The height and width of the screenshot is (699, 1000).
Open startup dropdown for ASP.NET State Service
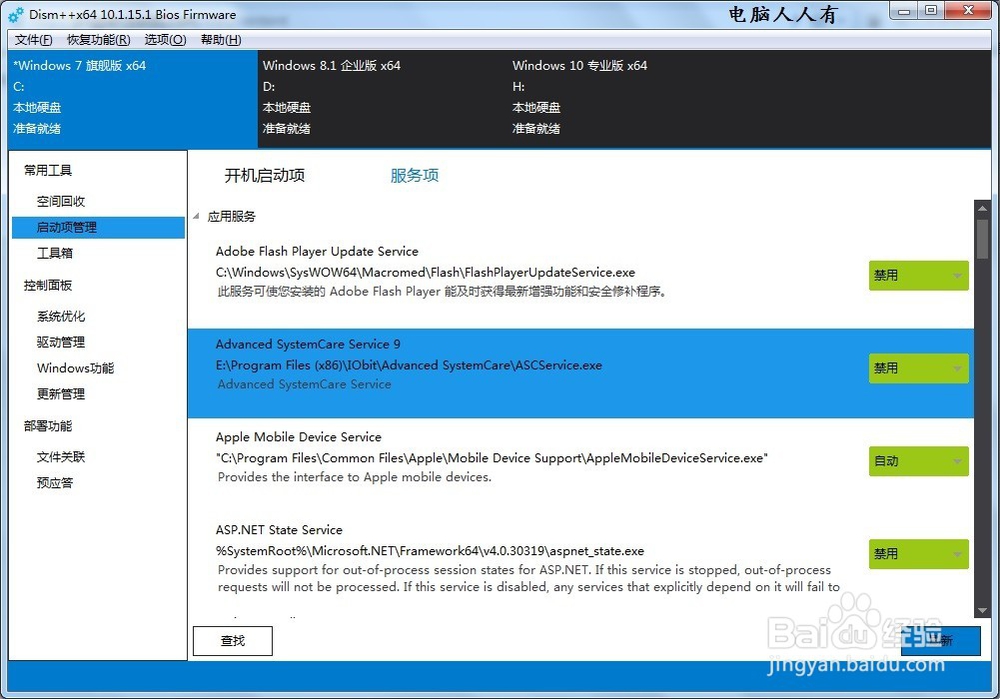pyautogui.click(x=918, y=554)
